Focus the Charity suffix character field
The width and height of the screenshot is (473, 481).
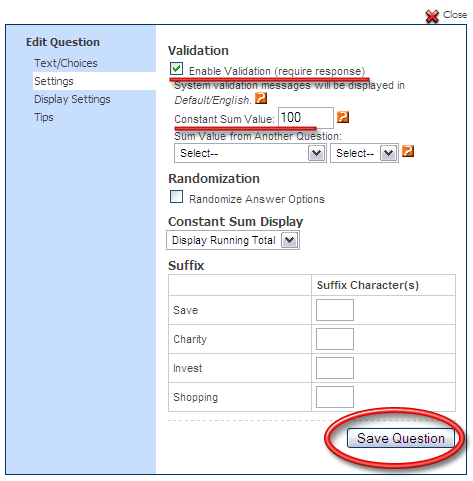point(335,339)
